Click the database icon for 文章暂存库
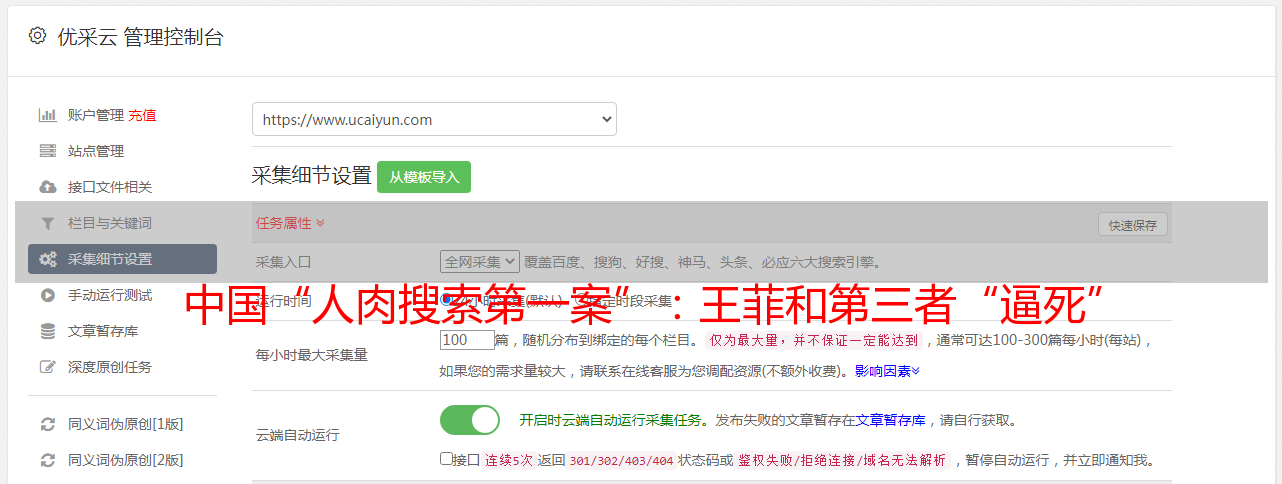The height and width of the screenshot is (484, 1282). pyautogui.click(x=47, y=331)
